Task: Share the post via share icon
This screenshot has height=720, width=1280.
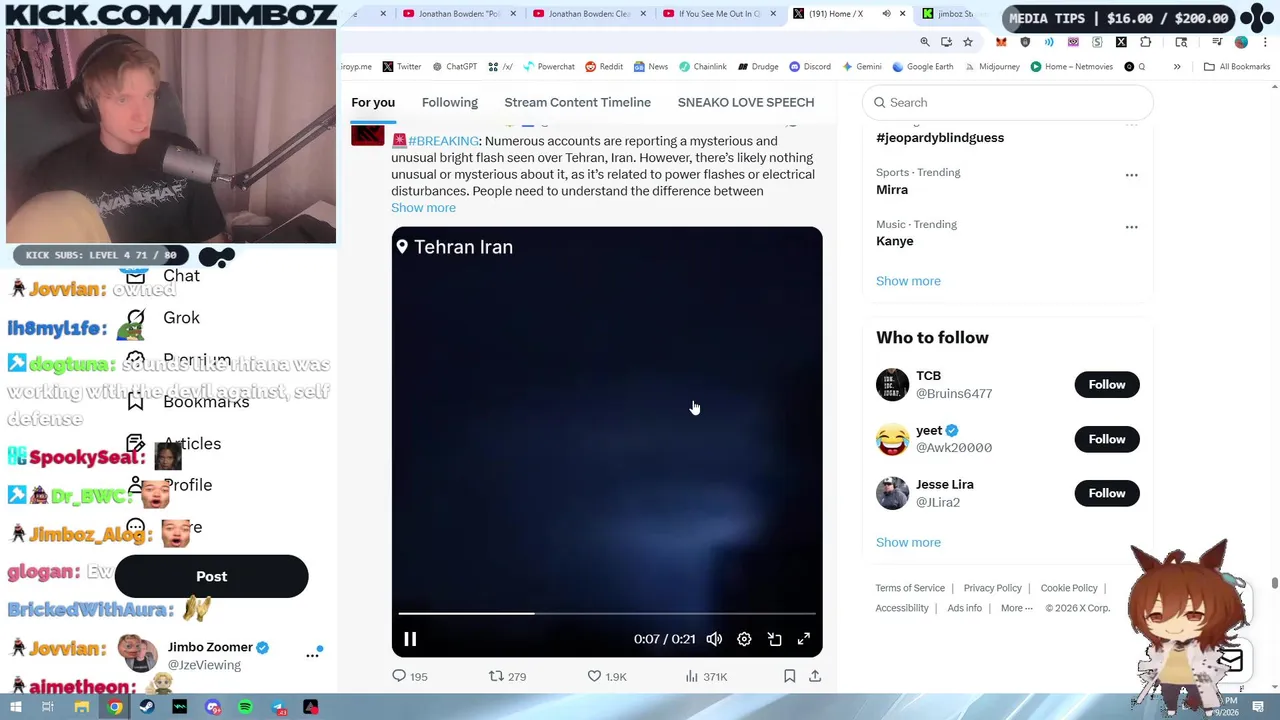Action: click(815, 677)
